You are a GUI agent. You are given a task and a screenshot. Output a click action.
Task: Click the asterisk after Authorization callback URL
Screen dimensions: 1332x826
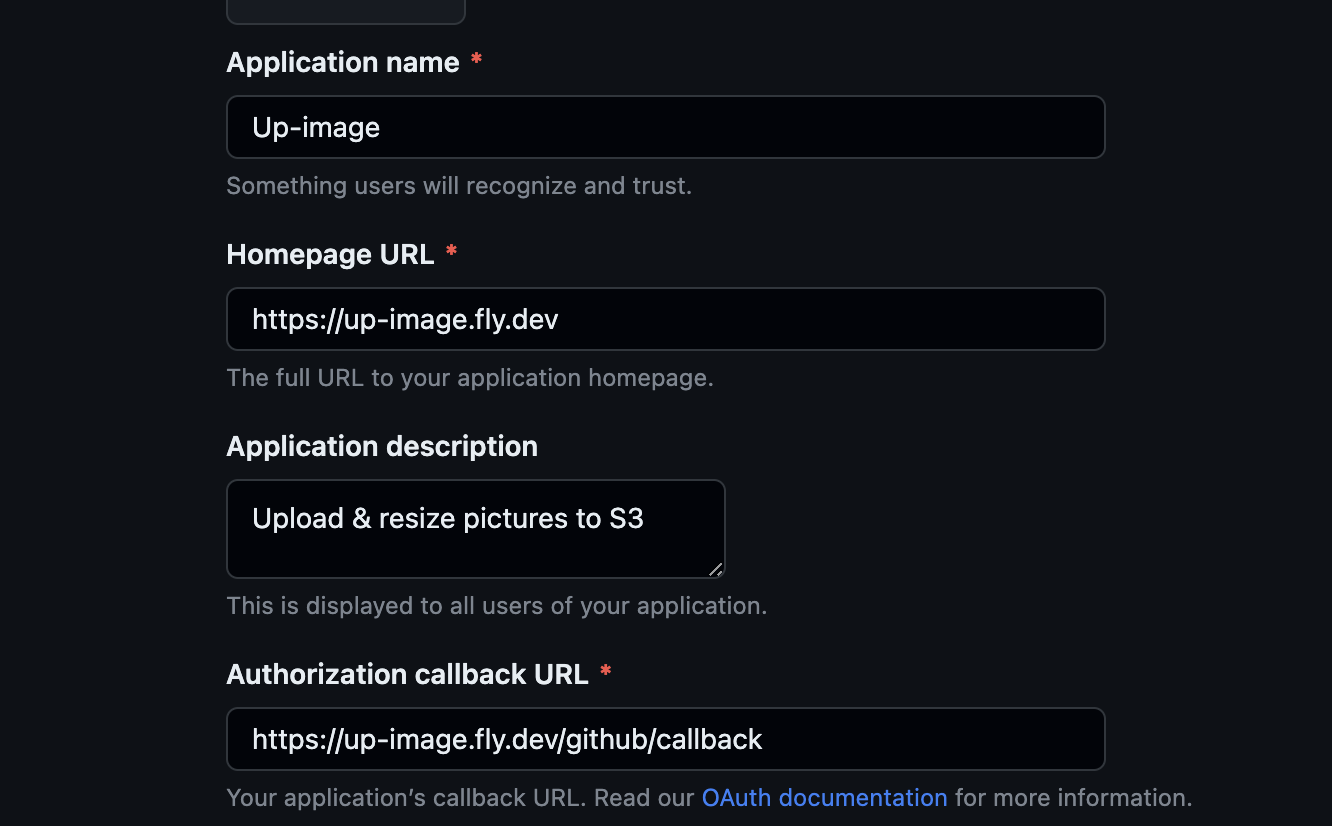(x=606, y=673)
